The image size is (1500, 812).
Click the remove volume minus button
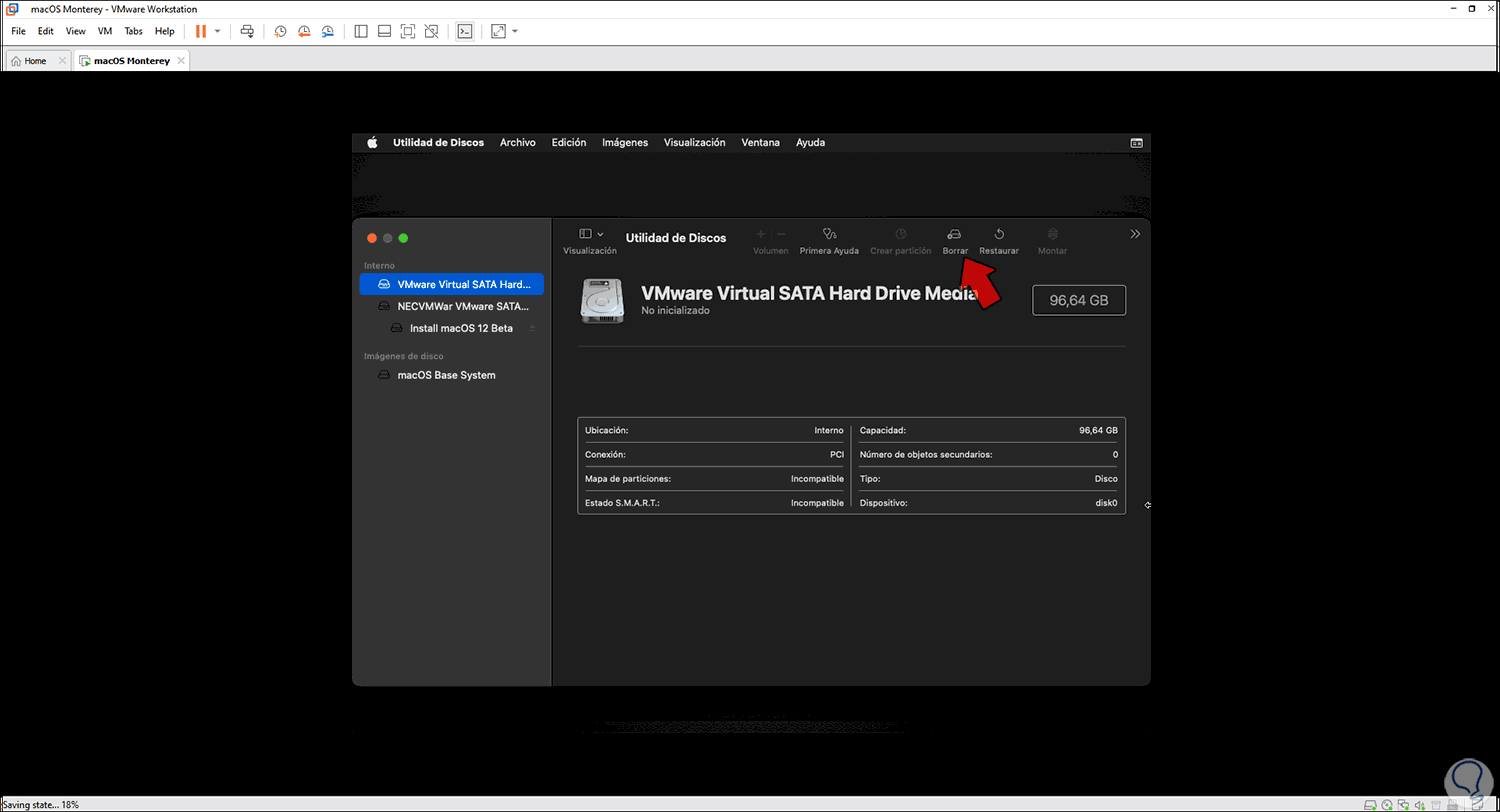(782, 234)
